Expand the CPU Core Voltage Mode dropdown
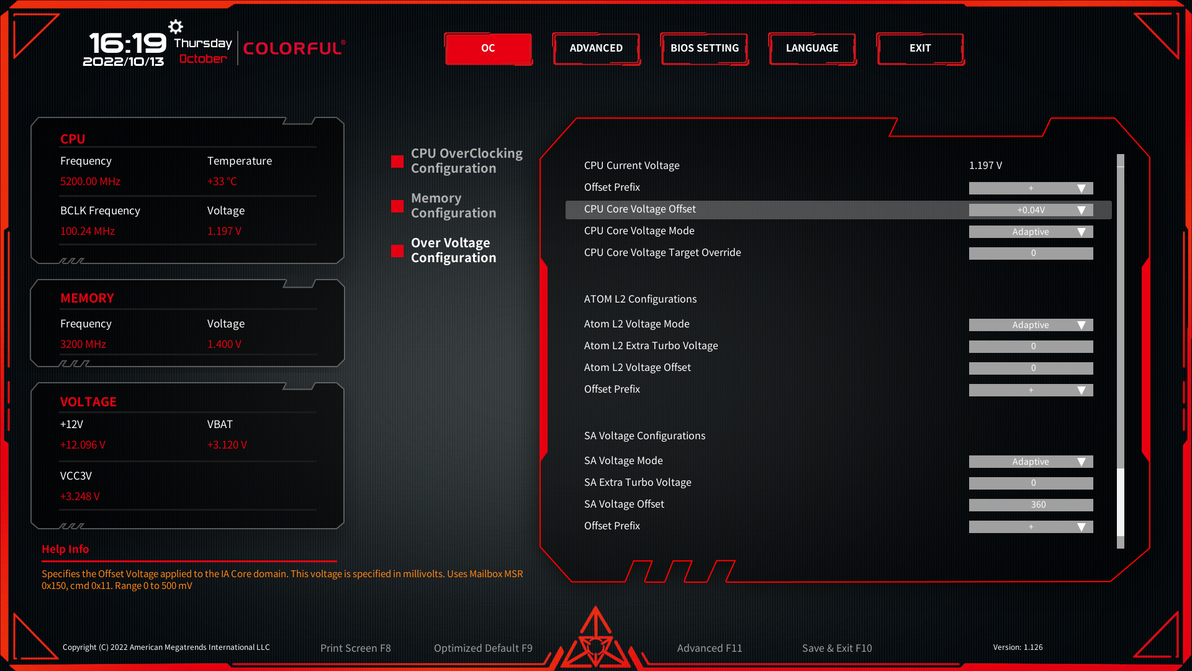1192x671 pixels. click(1031, 232)
